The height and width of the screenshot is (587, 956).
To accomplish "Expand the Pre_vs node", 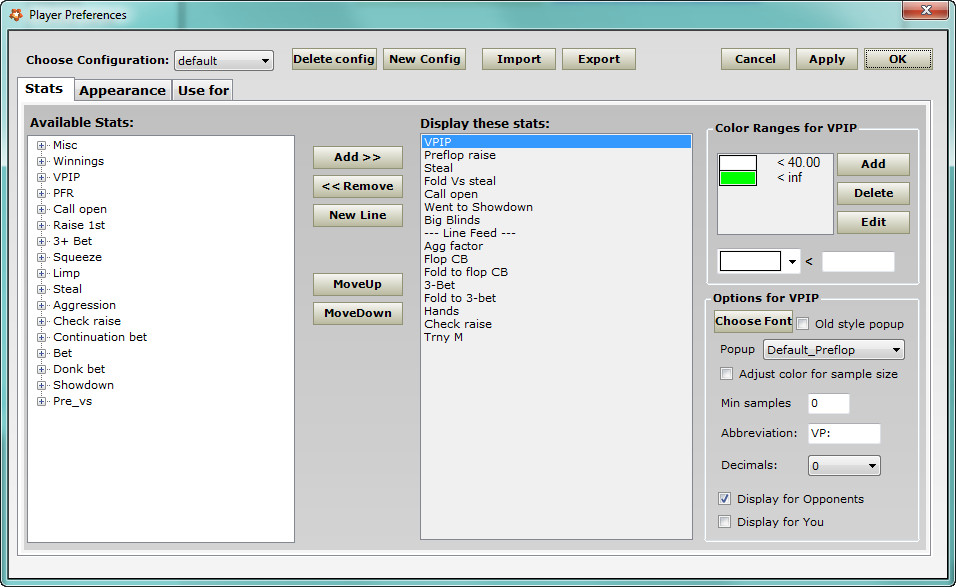I will 41,401.
